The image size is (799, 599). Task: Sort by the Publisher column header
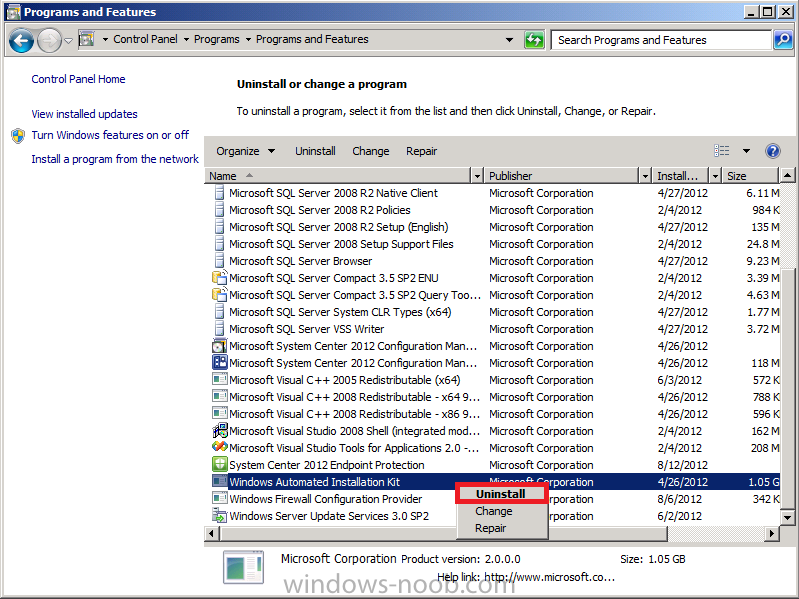561,176
